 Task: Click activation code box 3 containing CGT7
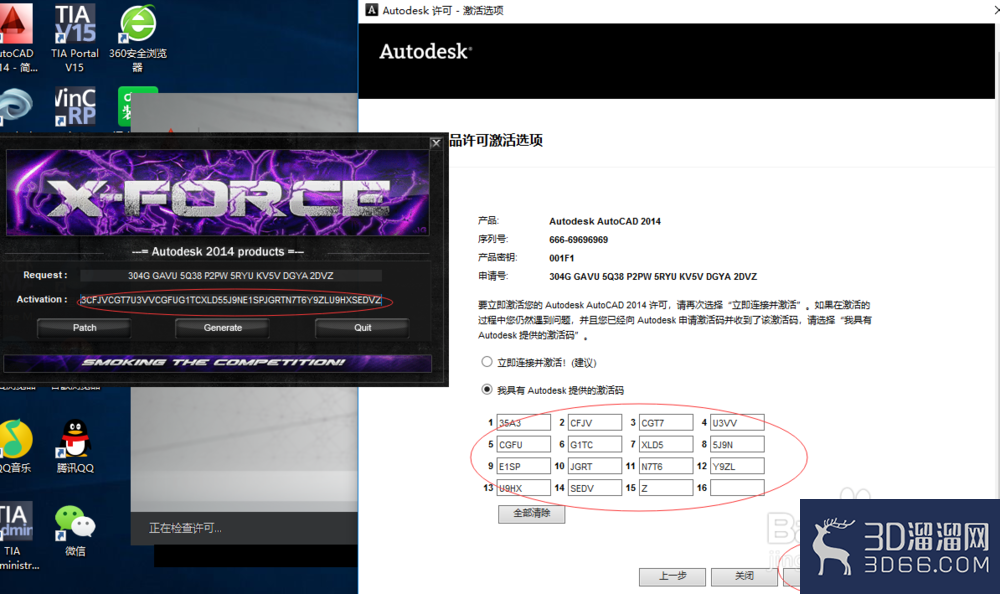point(666,422)
